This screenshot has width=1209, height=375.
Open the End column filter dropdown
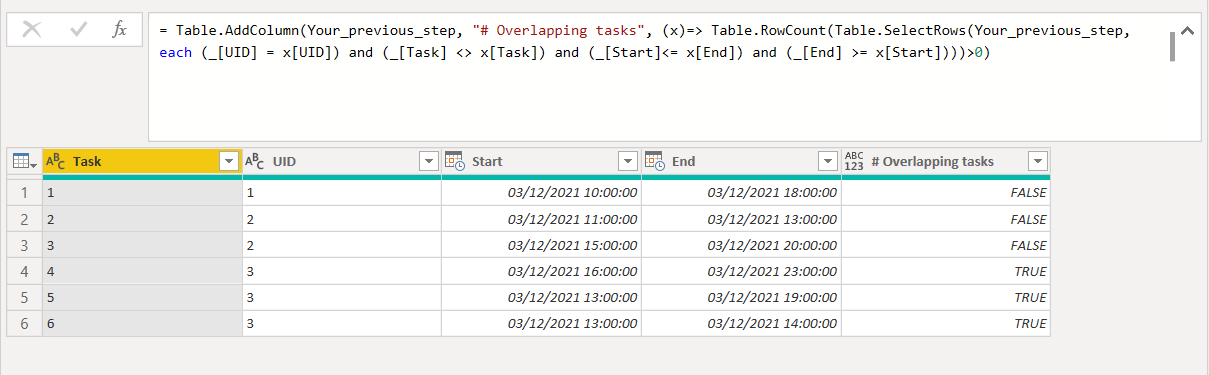(828, 161)
